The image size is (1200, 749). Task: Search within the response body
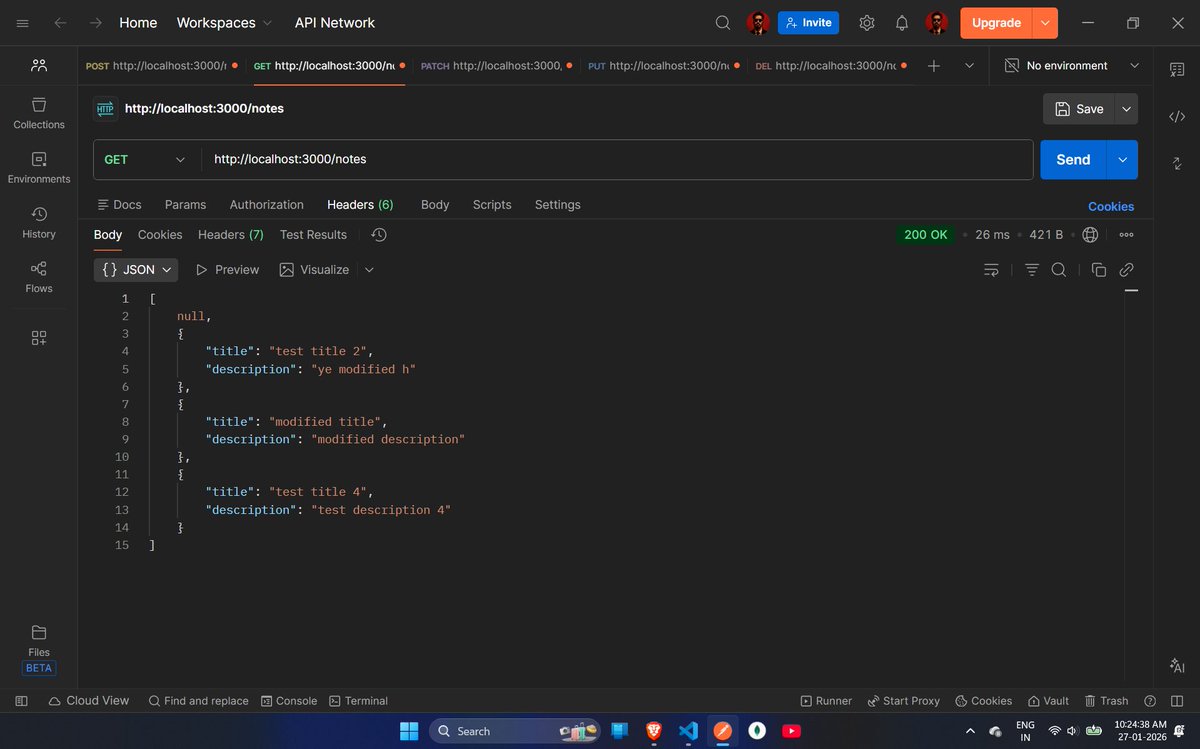pos(1059,269)
